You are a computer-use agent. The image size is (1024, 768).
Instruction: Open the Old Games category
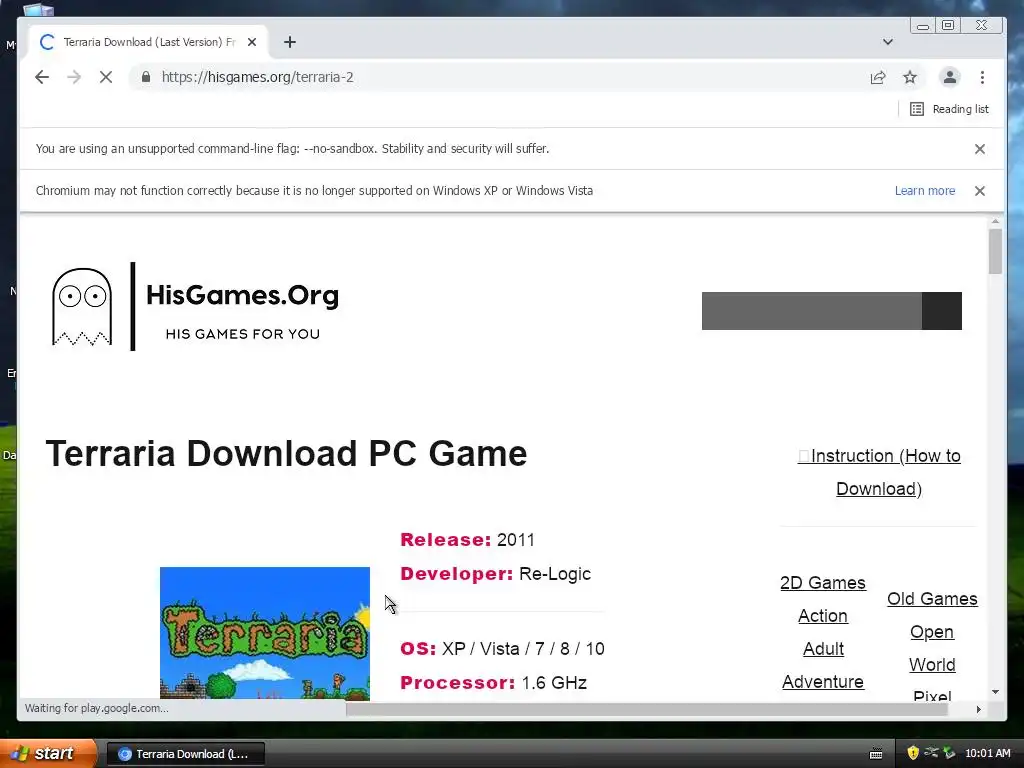(932, 599)
